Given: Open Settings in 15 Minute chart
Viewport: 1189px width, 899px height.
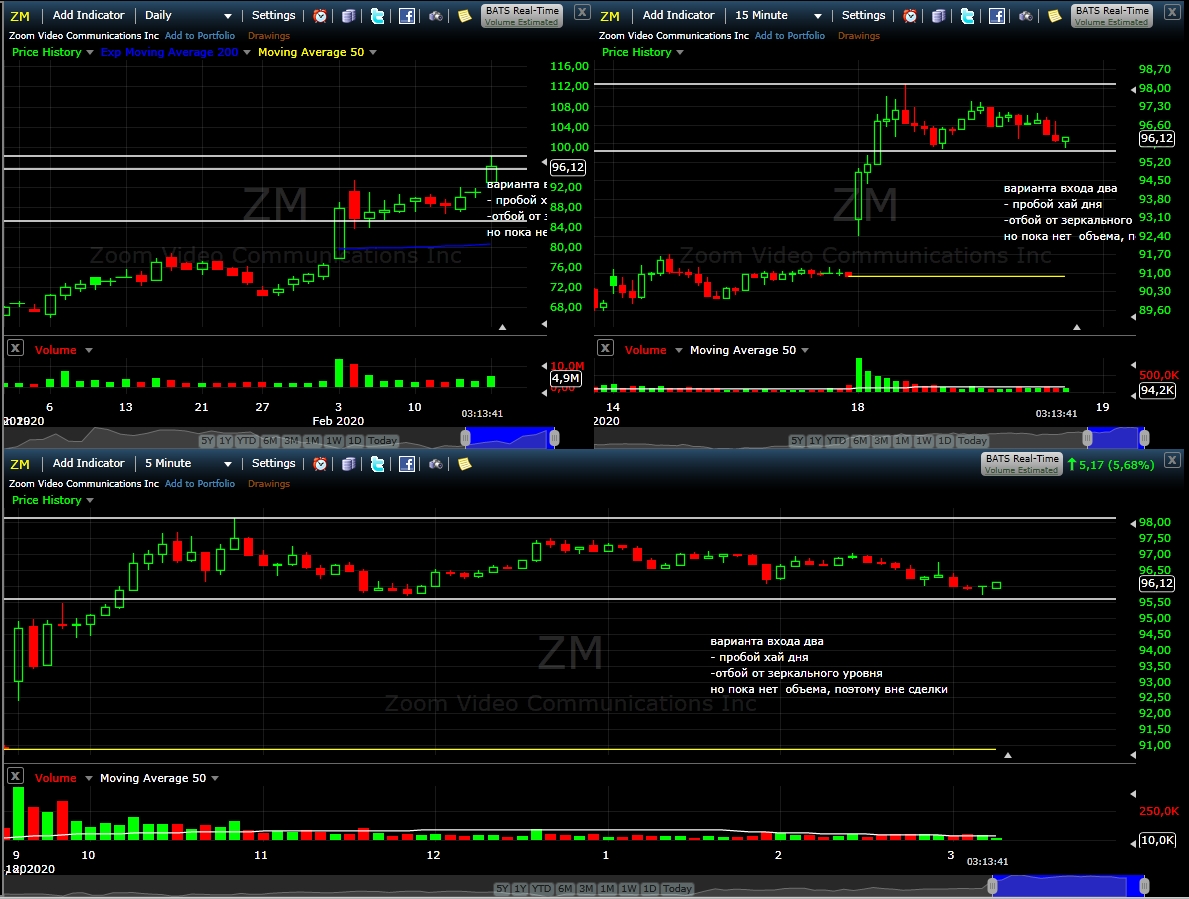Looking at the screenshot, I should [x=863, y=15].
